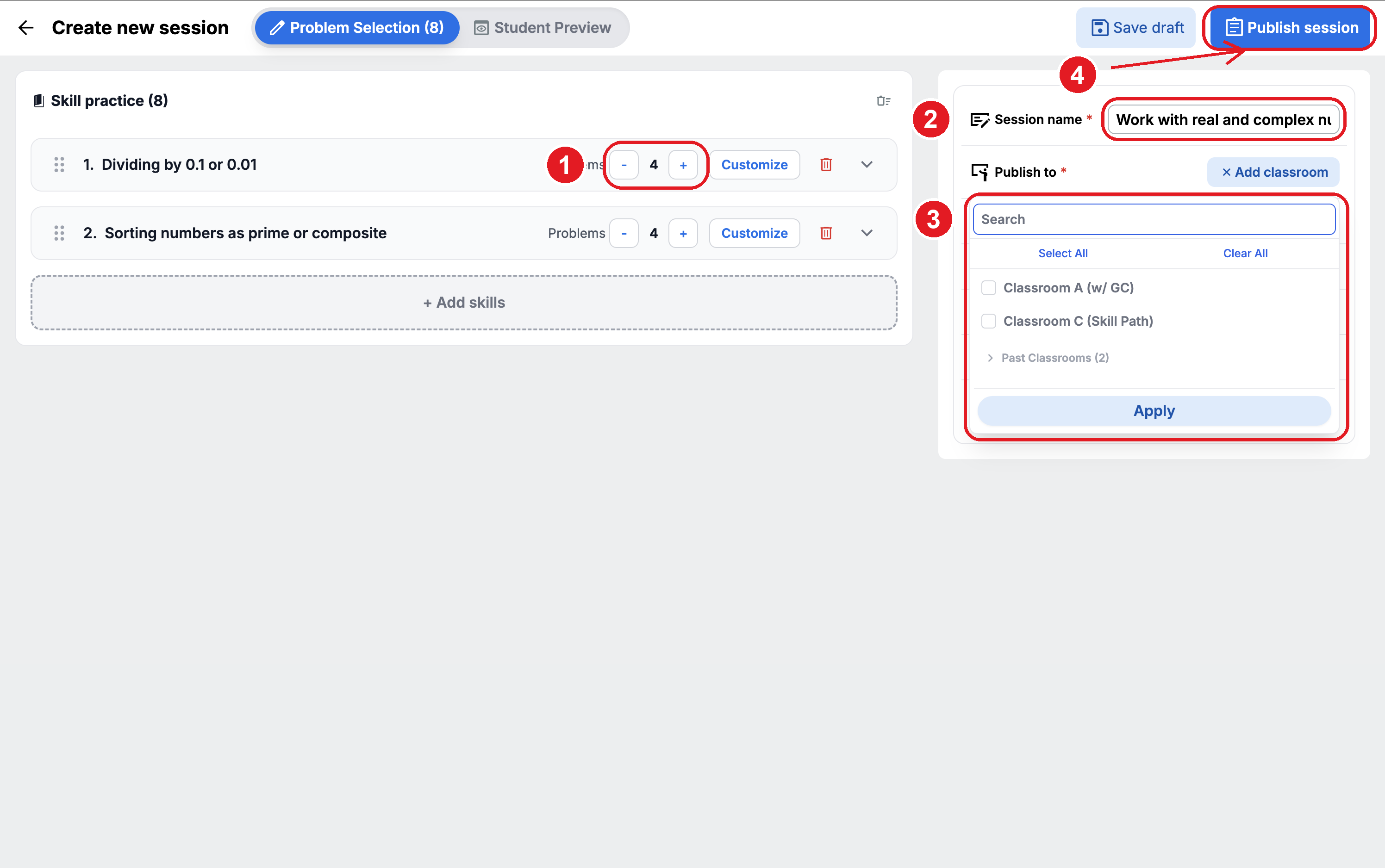
Task: Go back with the left arrow icon
Action: [x=26, y=28]
